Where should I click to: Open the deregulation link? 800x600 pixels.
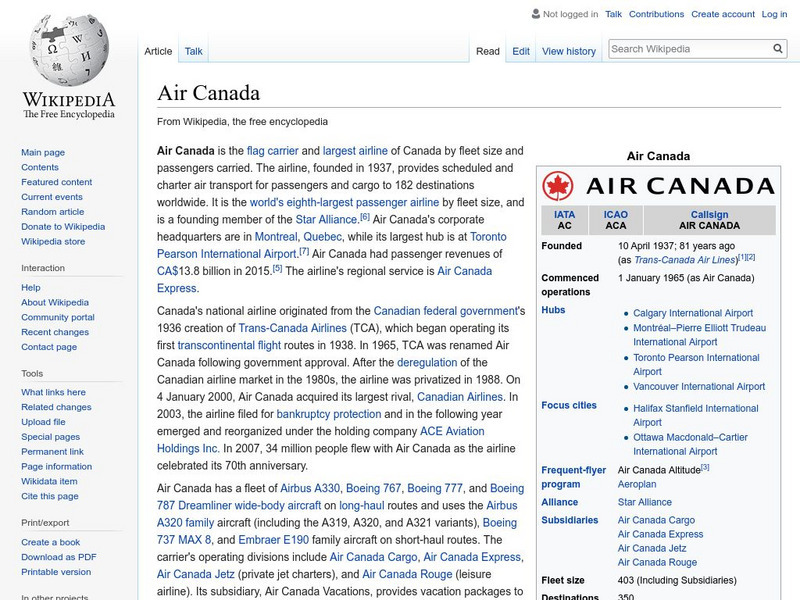[427, 363]
